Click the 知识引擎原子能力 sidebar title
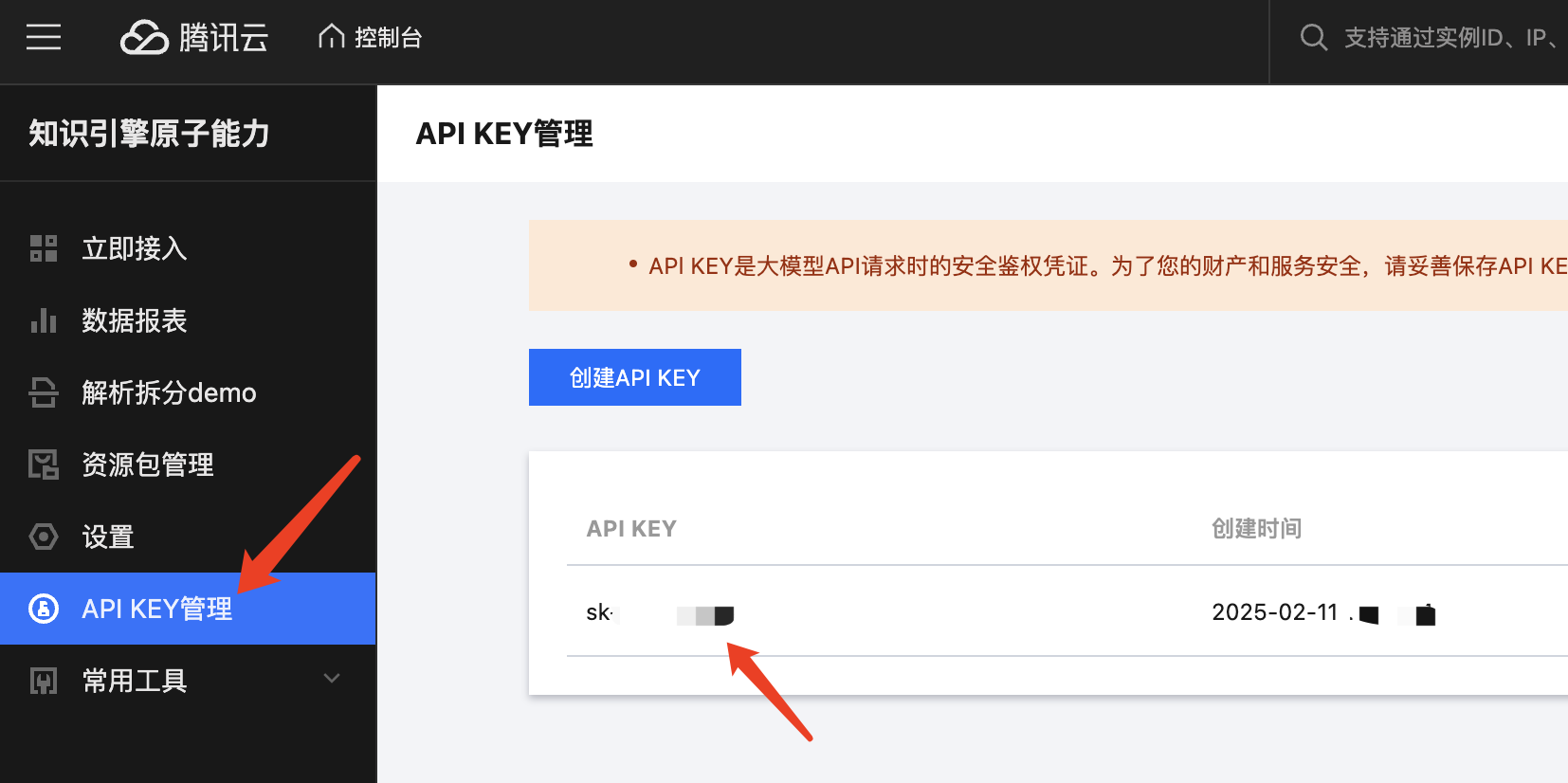The height and width of the screenshot is (783, 1568). point(149,134)
